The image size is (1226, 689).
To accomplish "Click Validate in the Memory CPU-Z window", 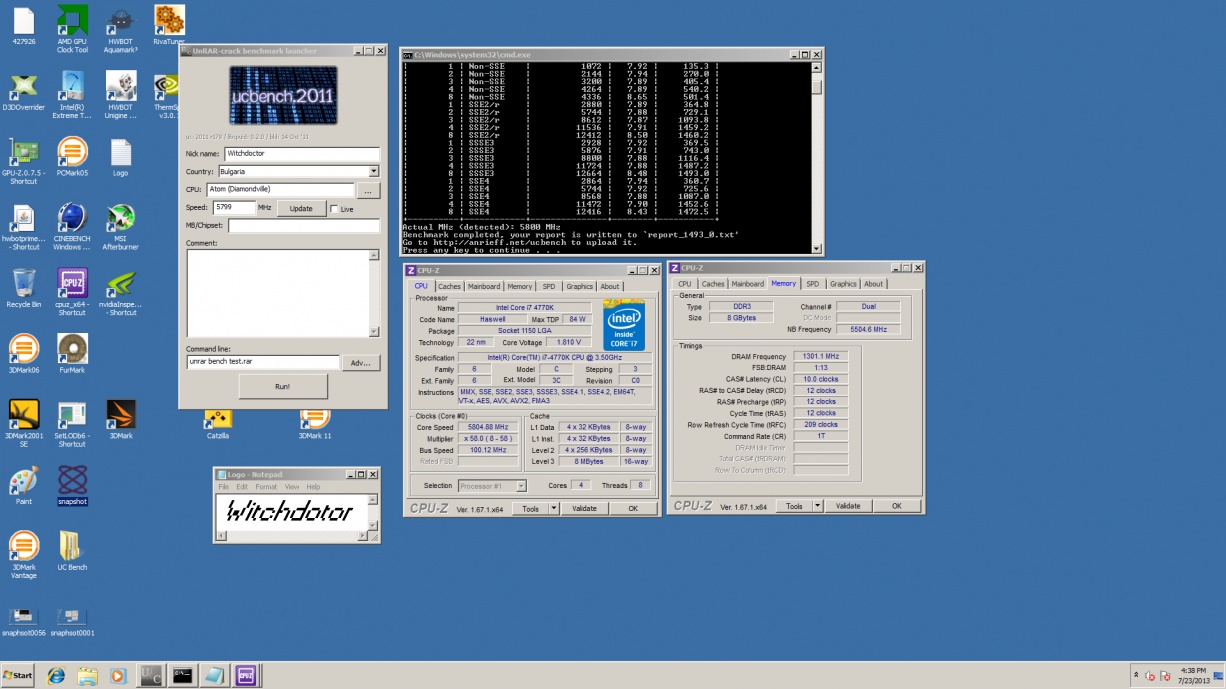I will [x=848, y=506].
